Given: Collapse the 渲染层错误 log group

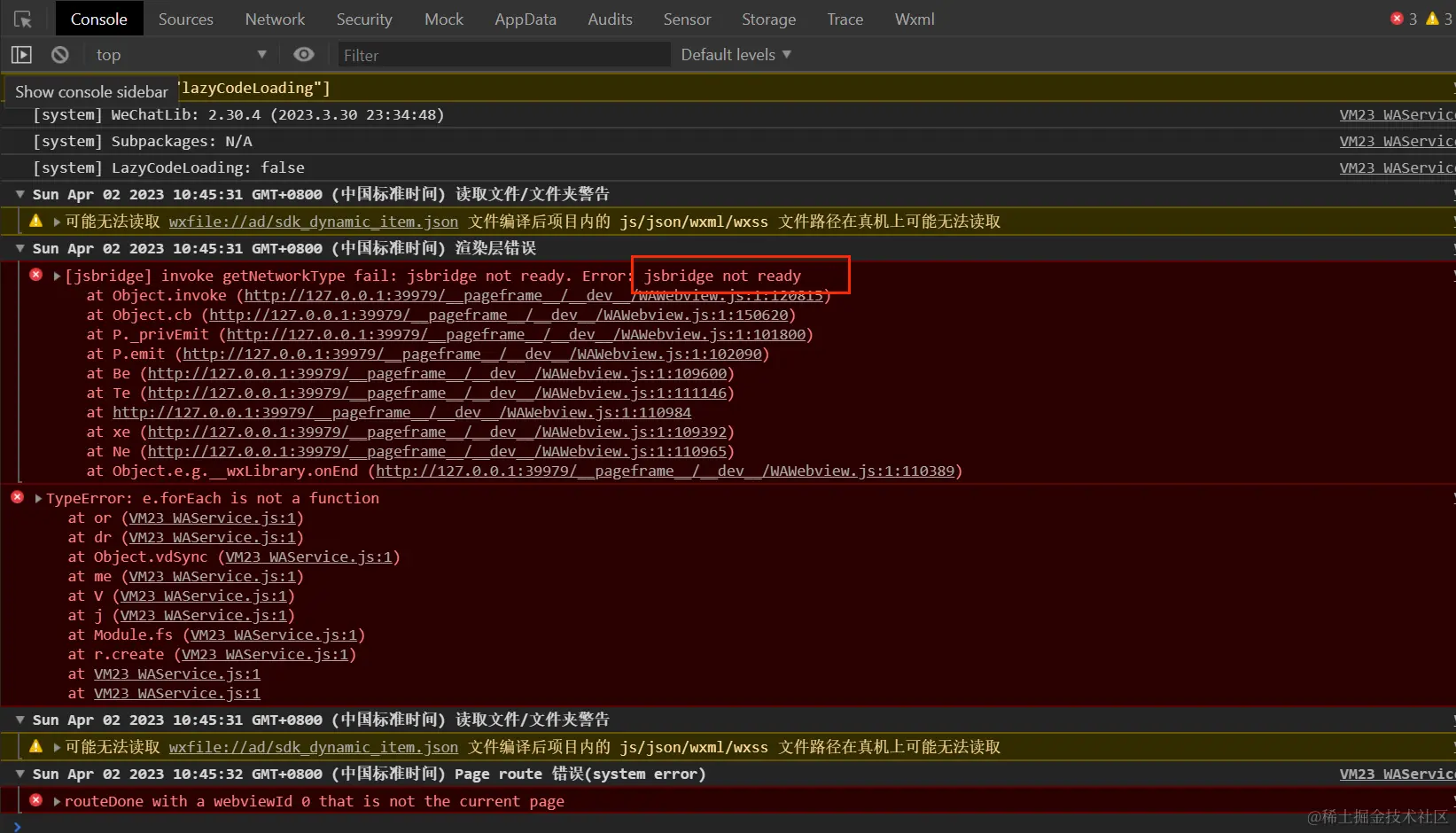Looking at the screenshot, I should [19, 248].
